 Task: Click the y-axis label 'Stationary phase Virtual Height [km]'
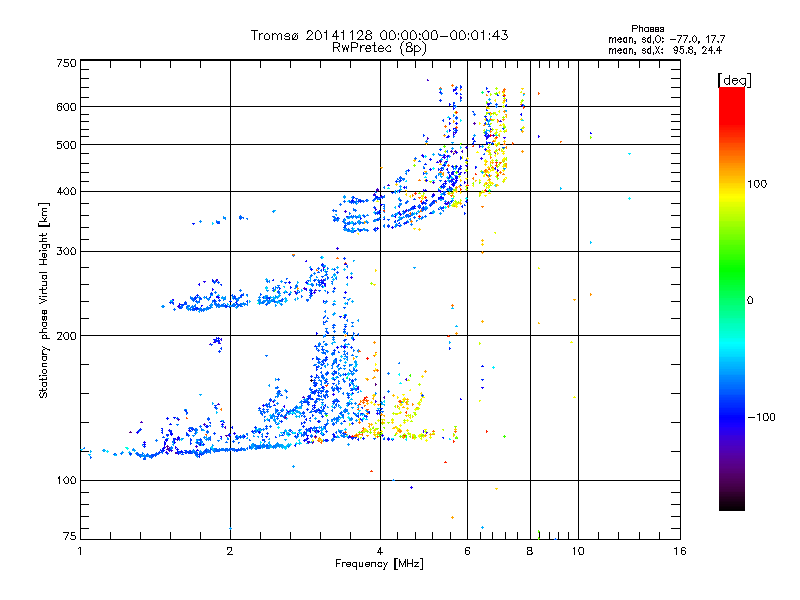pyautogui.click(x=44, y=301)
